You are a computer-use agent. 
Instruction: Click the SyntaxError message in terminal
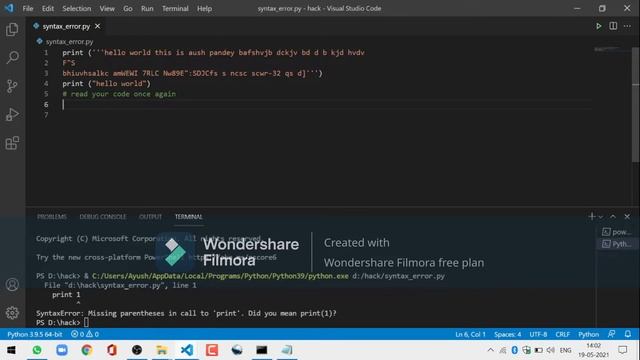point(186,313)
